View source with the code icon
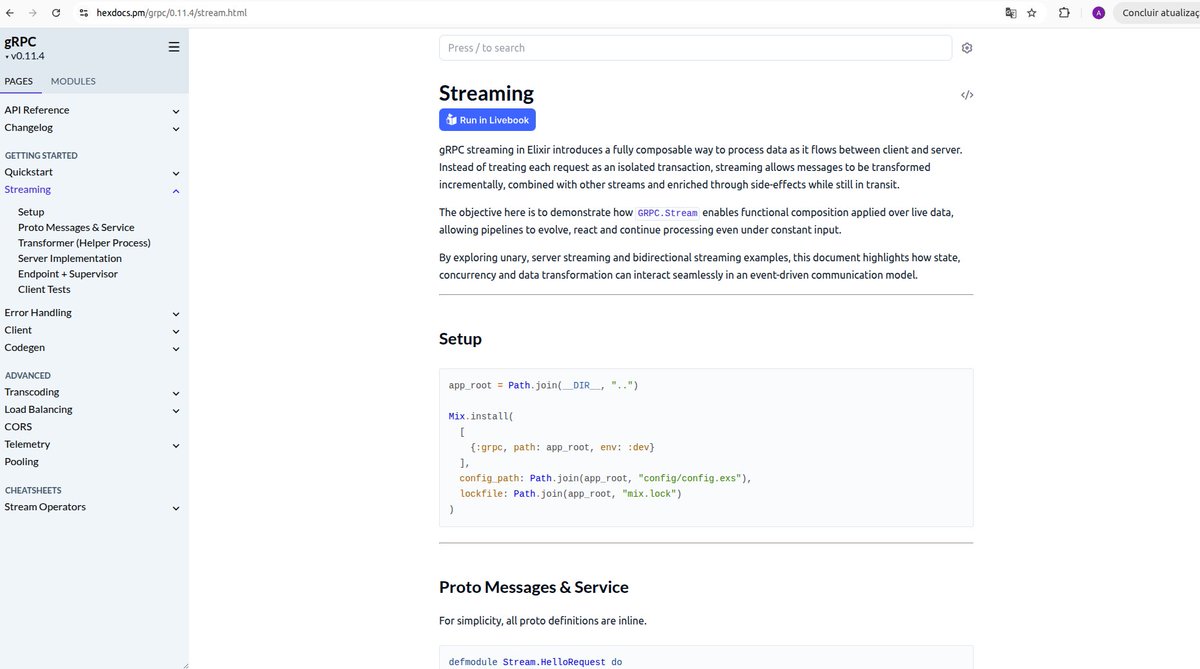The width and height of the screenshot is (1200, 669). (967, 95)
